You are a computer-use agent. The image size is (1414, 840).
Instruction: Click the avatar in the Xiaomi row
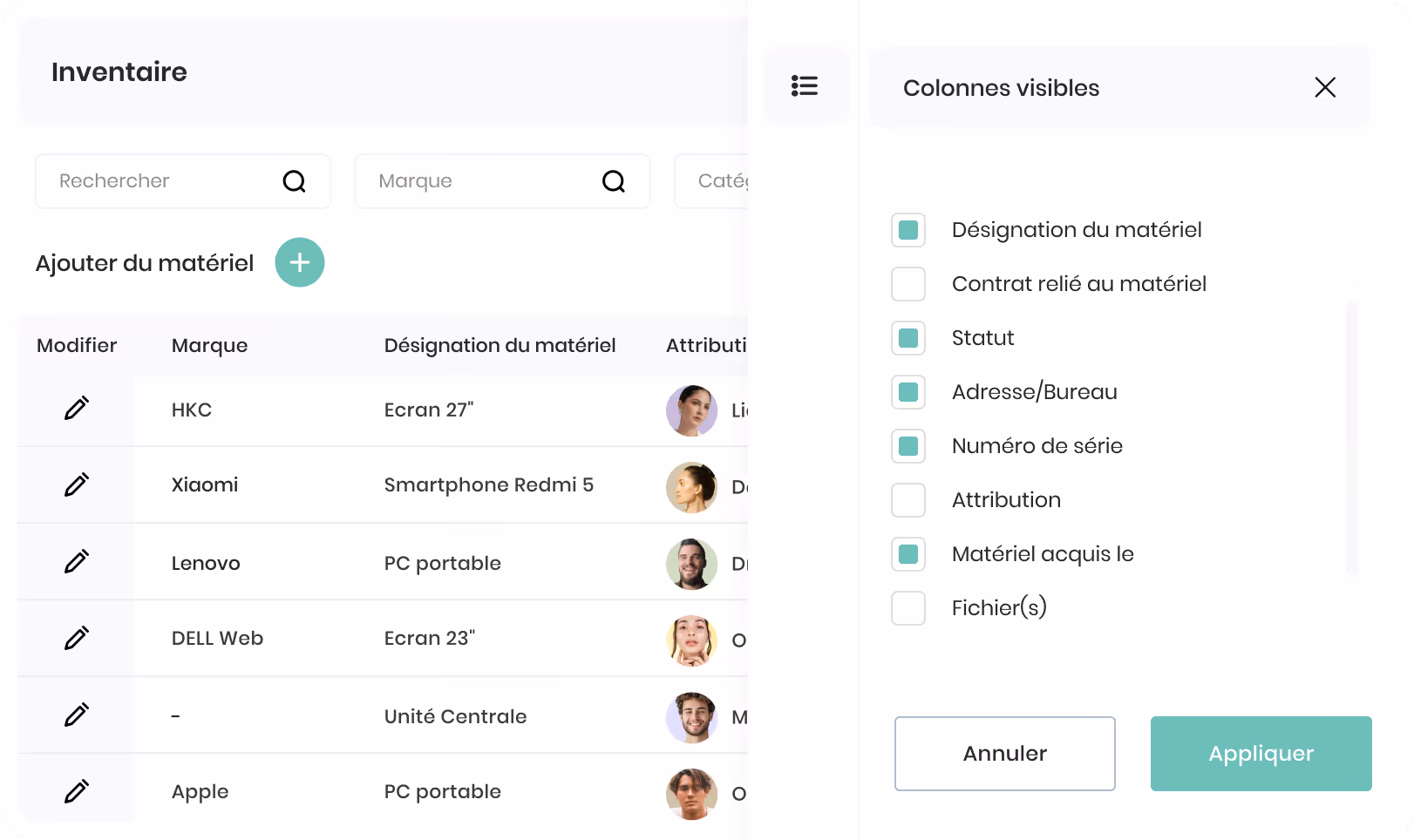click(692, 487)
